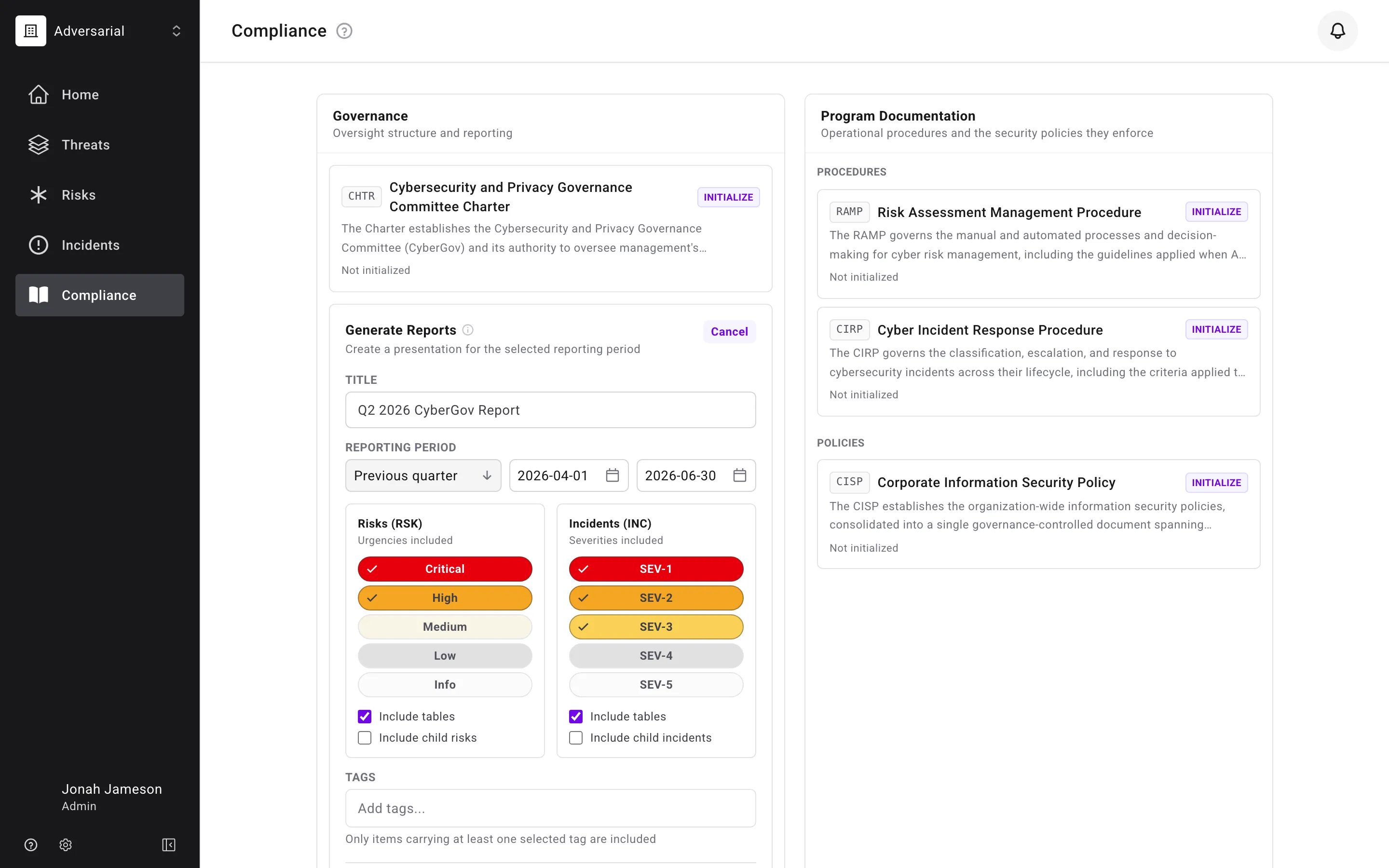The image size is (1389, 868).
Task: Edit the report title field
Action: (x=550, y=410)
